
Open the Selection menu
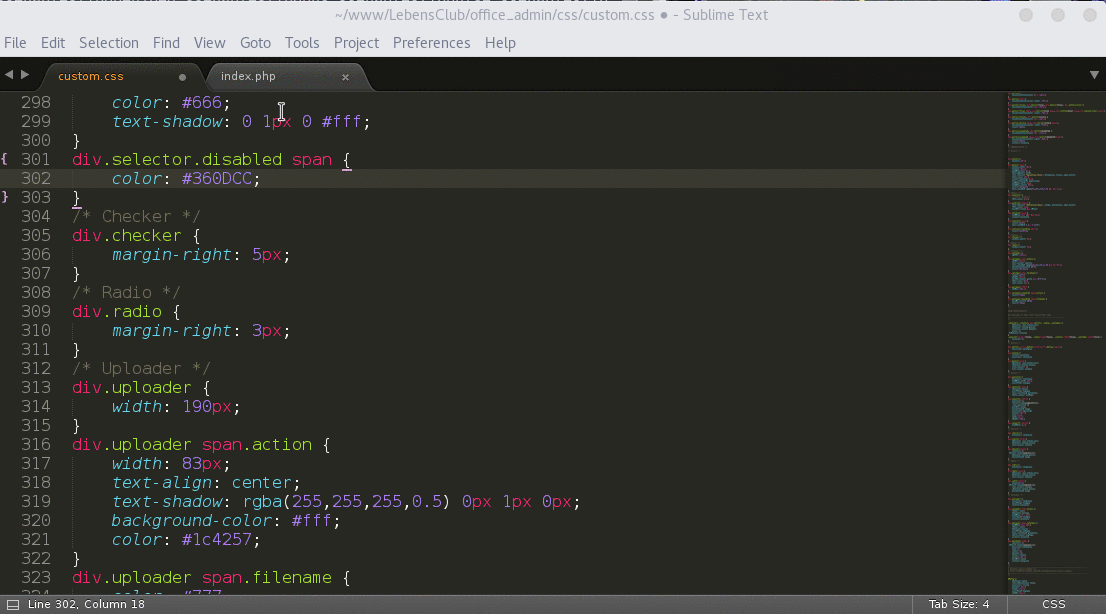(x=108, y=43)
